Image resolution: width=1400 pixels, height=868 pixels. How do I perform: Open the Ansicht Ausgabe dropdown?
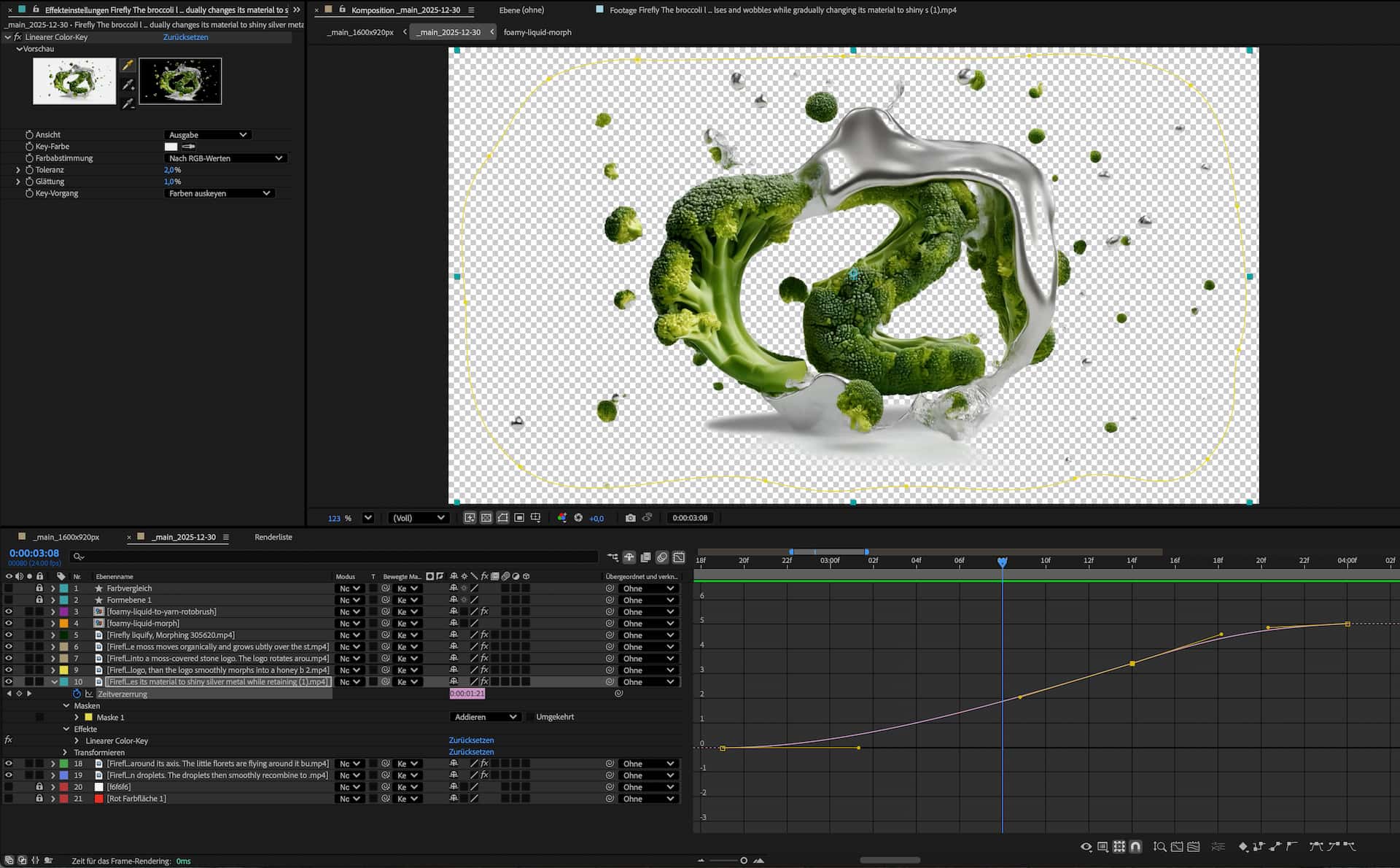pyautogui.click(x=208, y=135)
